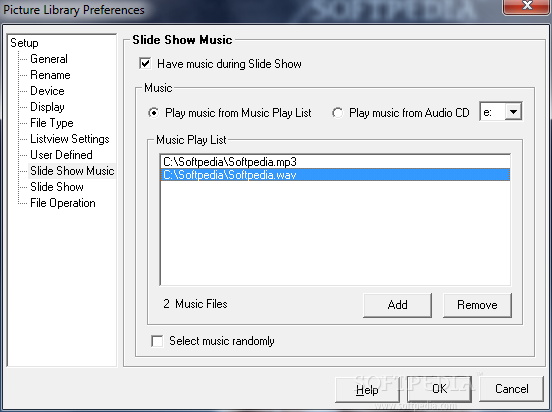Open File Operation settings

coord(63,203)
